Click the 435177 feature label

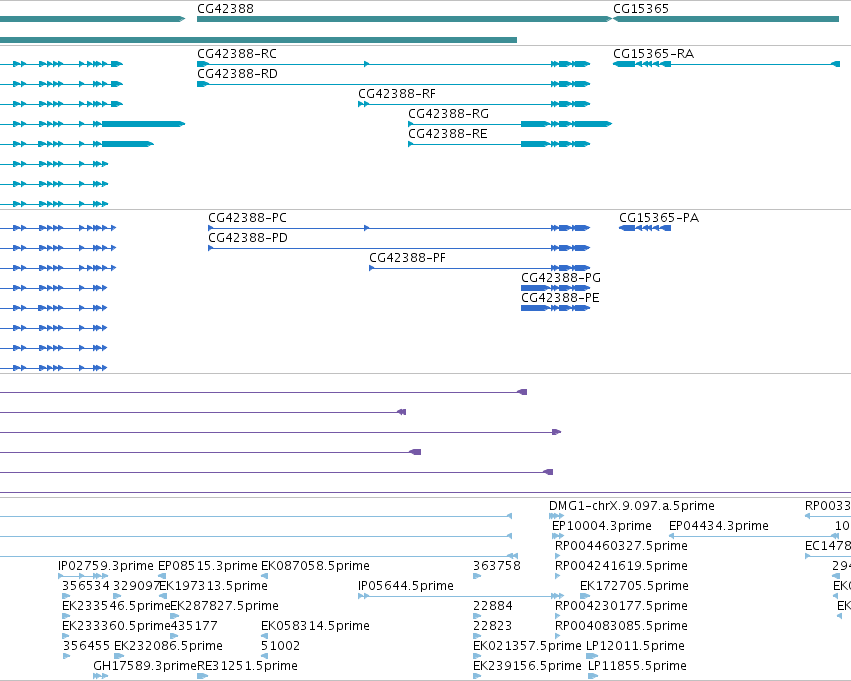[194, 626]
